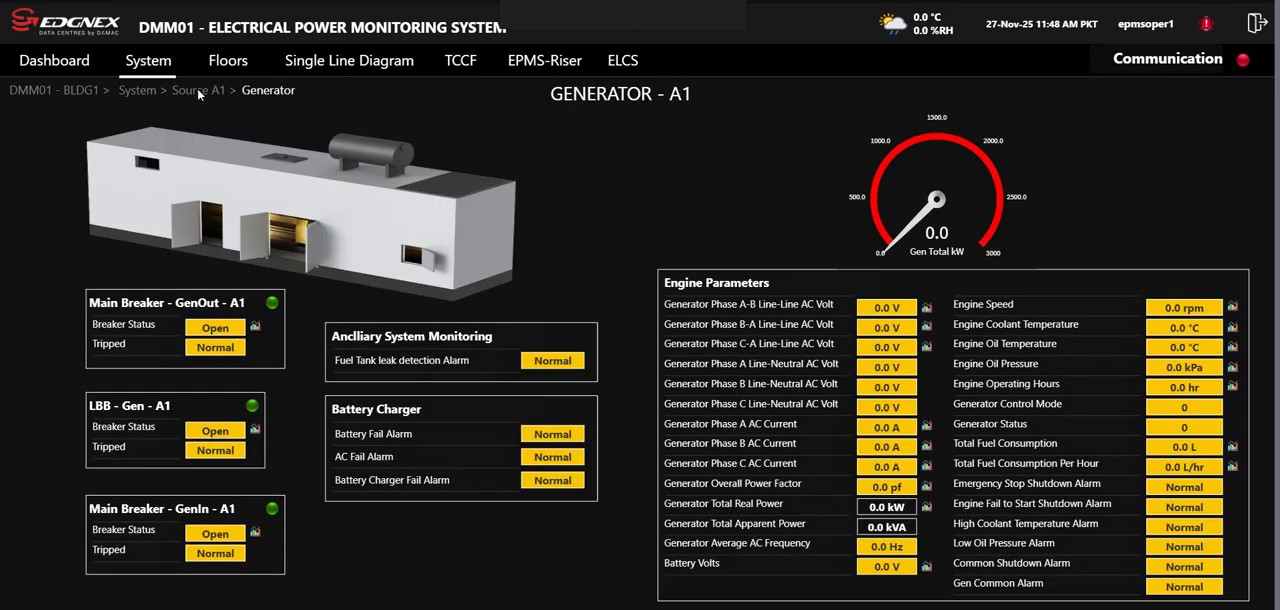Open trend icon for Overall Power Factor
This screenshot has width=1280, height=610.
(927, 487)
